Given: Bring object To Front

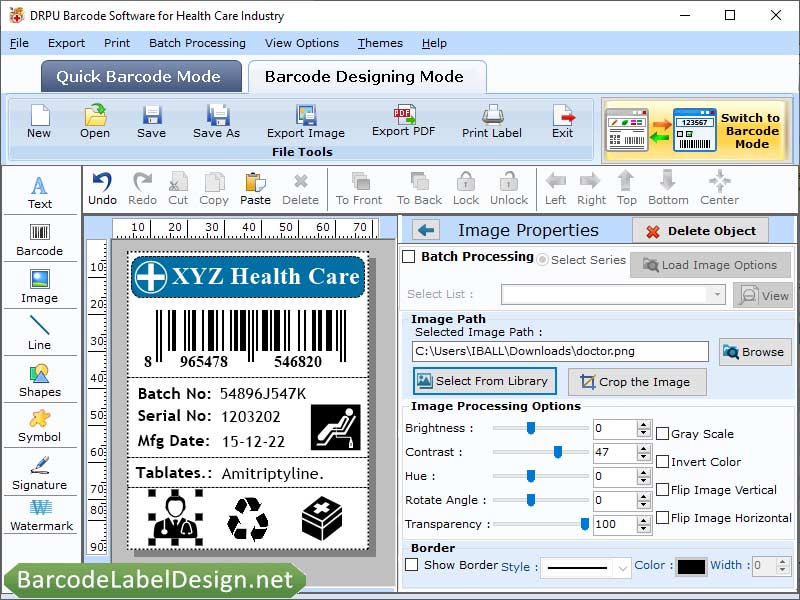Looking at the screenshot, I should 359,189.
